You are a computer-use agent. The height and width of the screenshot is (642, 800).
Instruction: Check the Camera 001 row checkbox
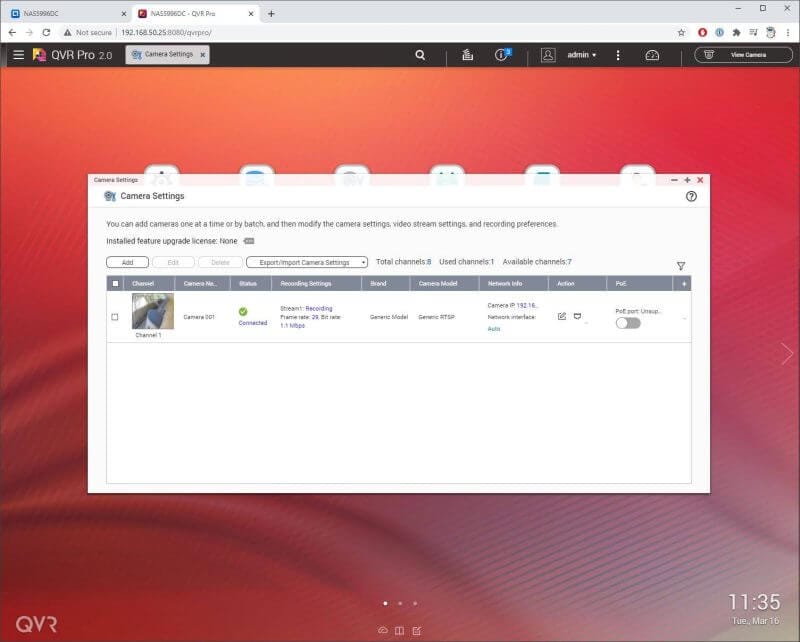(115, 317)
